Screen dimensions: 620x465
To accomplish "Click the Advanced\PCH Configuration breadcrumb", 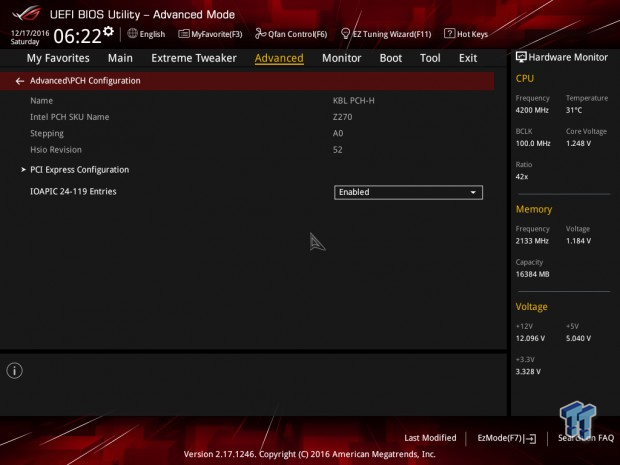I will [x=85, y=81].
